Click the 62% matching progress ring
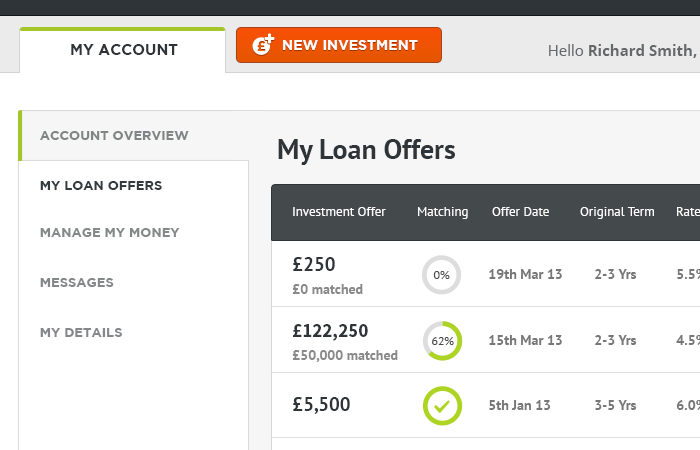The height and width of the screenshot is (450, 700). 442,341
